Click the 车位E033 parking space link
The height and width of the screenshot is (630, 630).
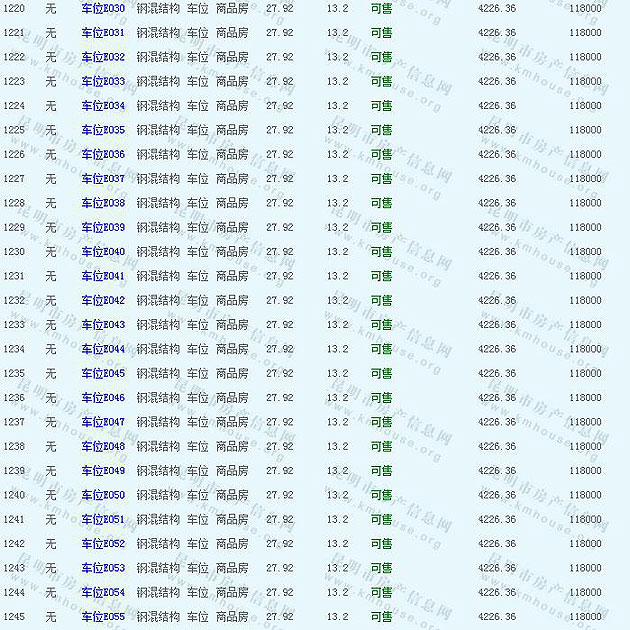tap(103, 81)
